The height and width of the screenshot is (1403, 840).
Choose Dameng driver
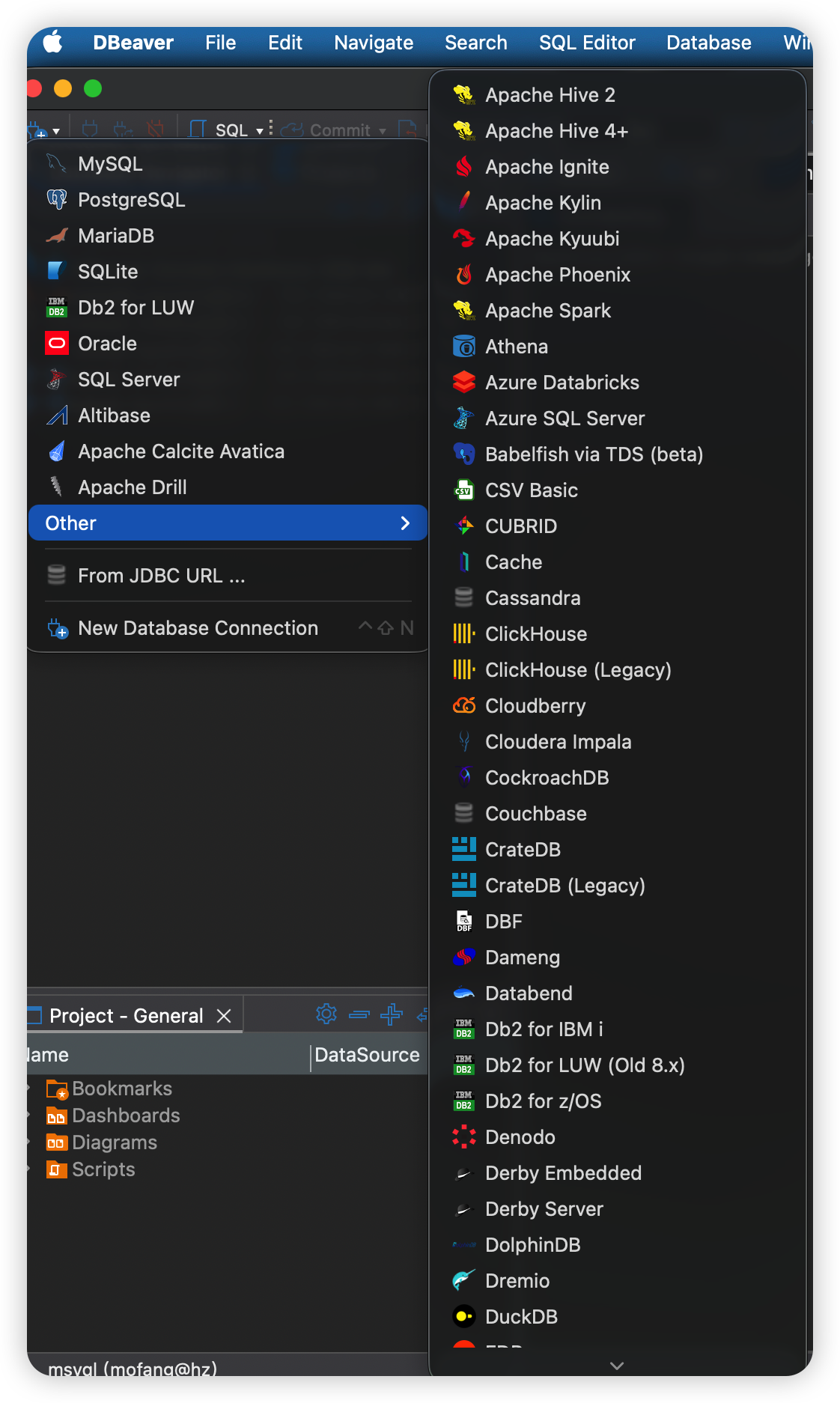click(618, 958)
